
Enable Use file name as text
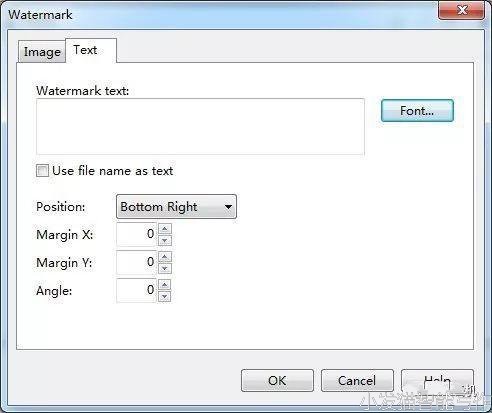(x=42, y=171)
